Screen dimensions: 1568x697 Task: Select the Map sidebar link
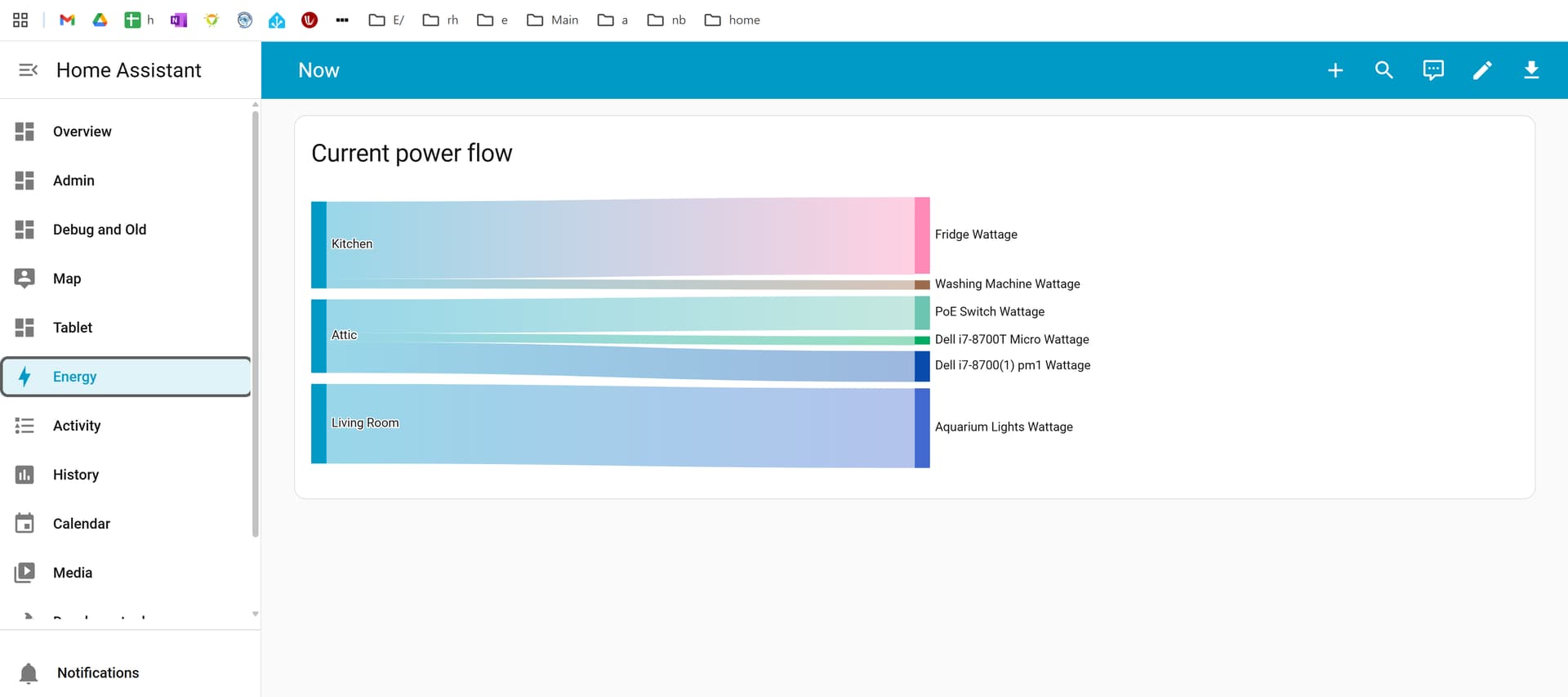pos(67,279)
